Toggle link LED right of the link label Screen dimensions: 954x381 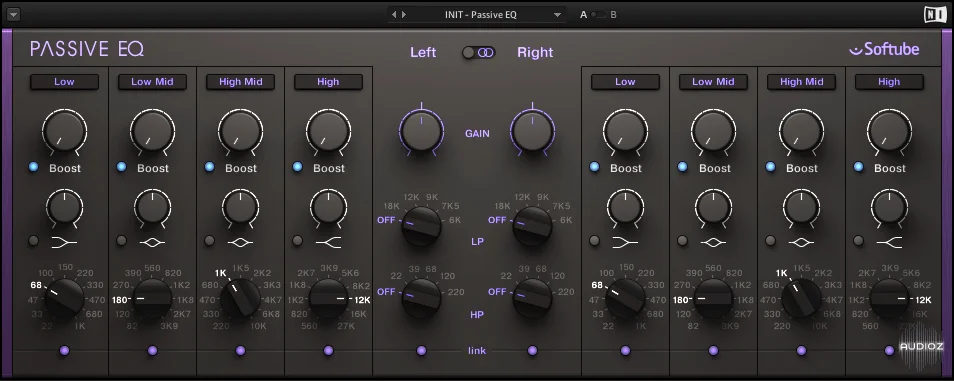click(x=532, y=351)
